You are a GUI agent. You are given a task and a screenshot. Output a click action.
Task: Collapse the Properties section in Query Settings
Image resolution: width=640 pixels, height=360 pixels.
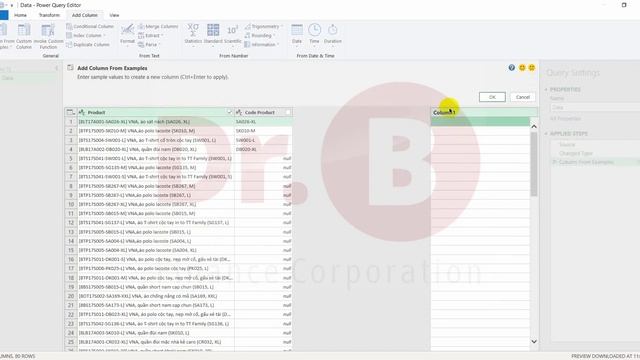coord(546,89)
